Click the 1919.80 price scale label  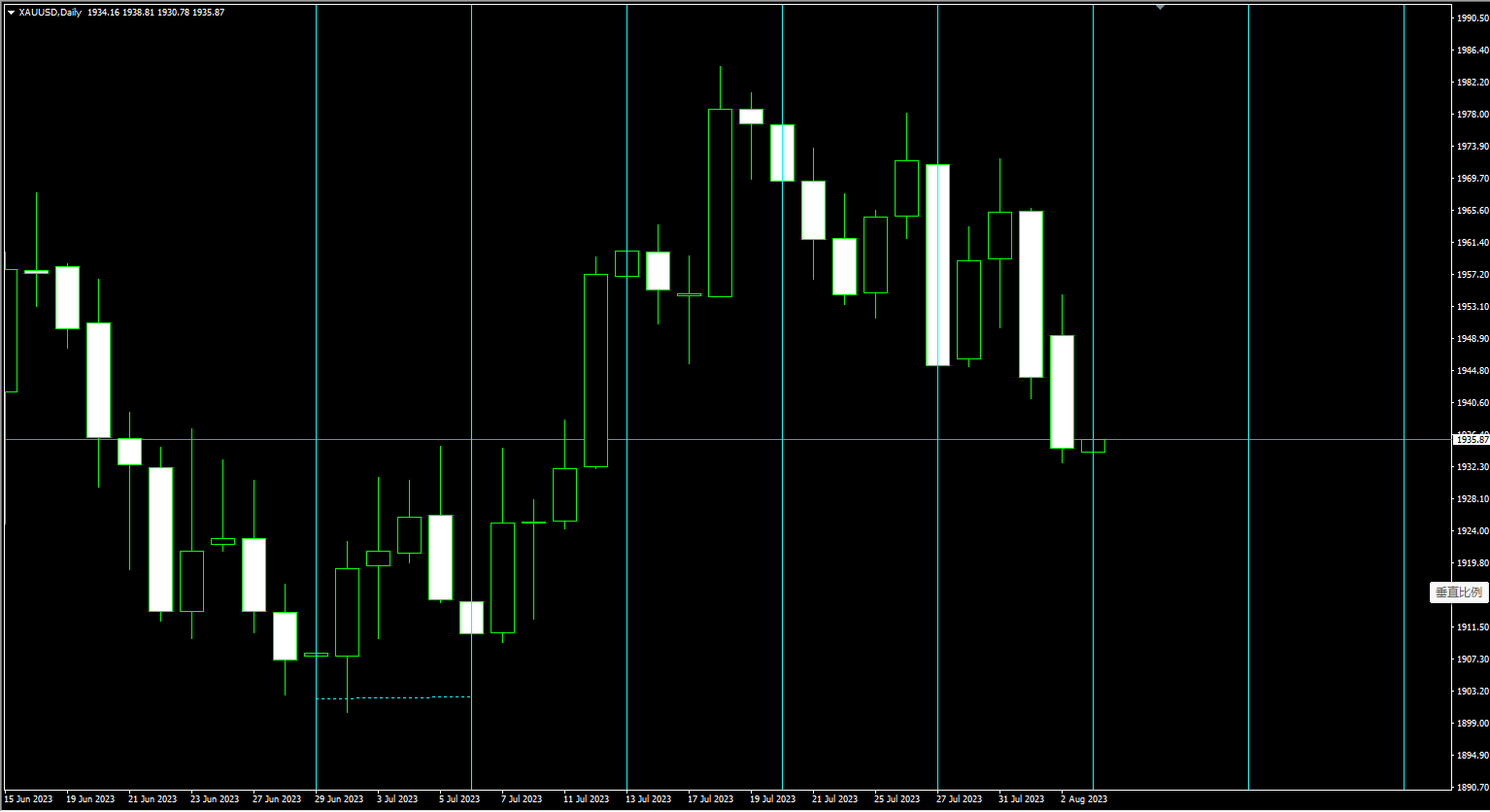[1473, 563]
